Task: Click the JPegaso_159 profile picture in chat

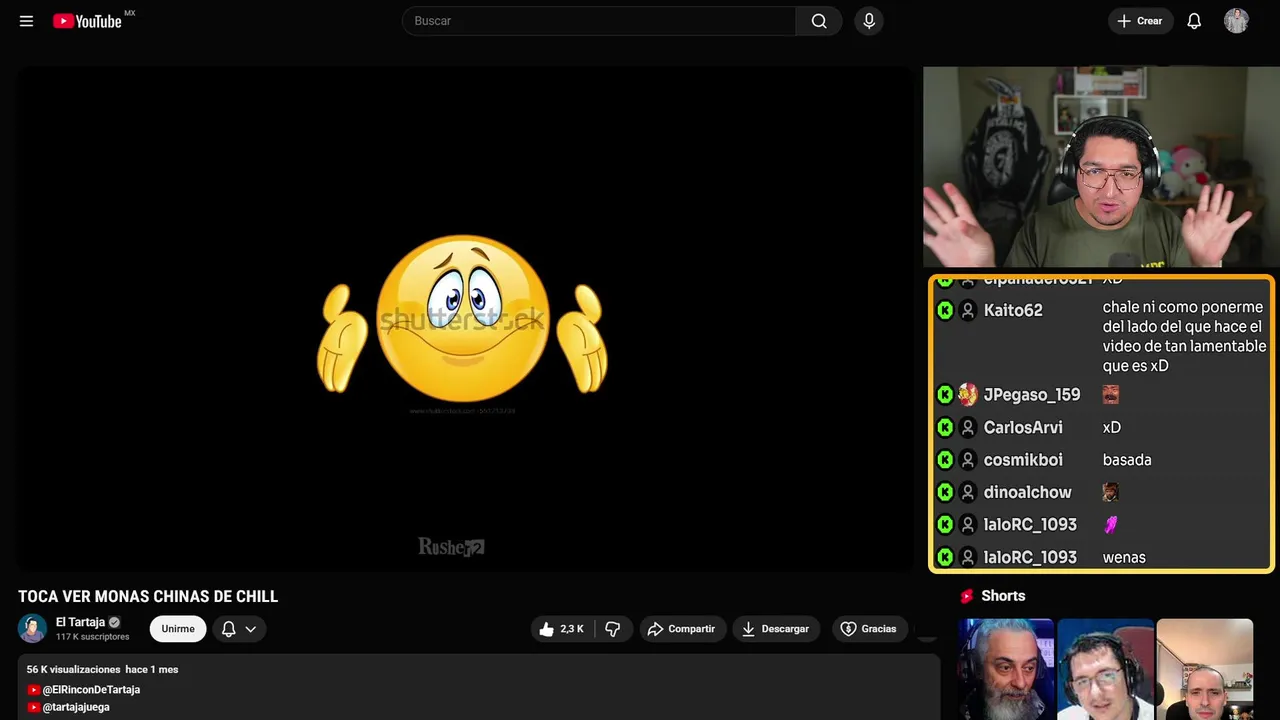Action: coord(967,395)
